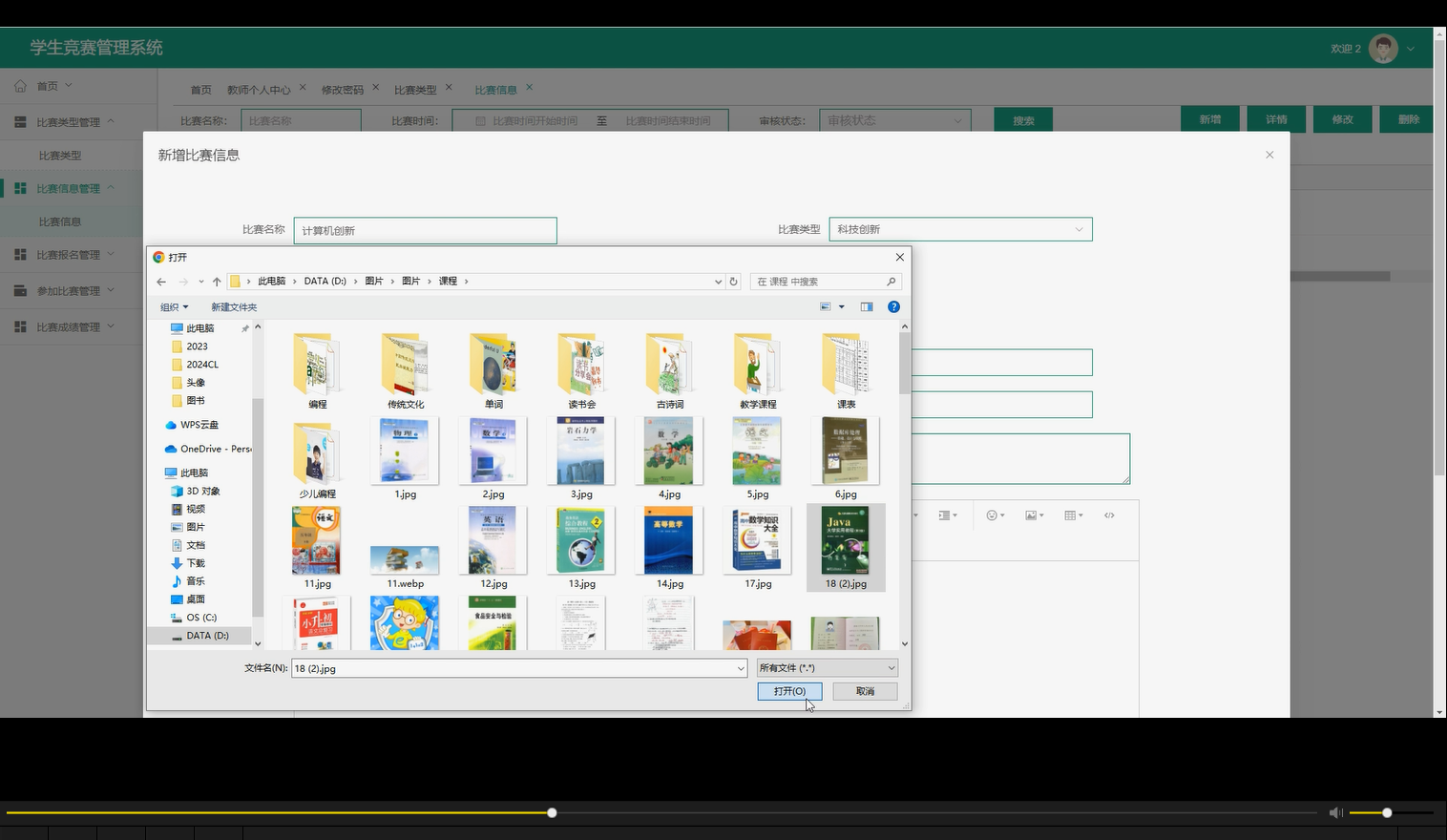Click the magnifier icon in dialog search box

[891, 282]
